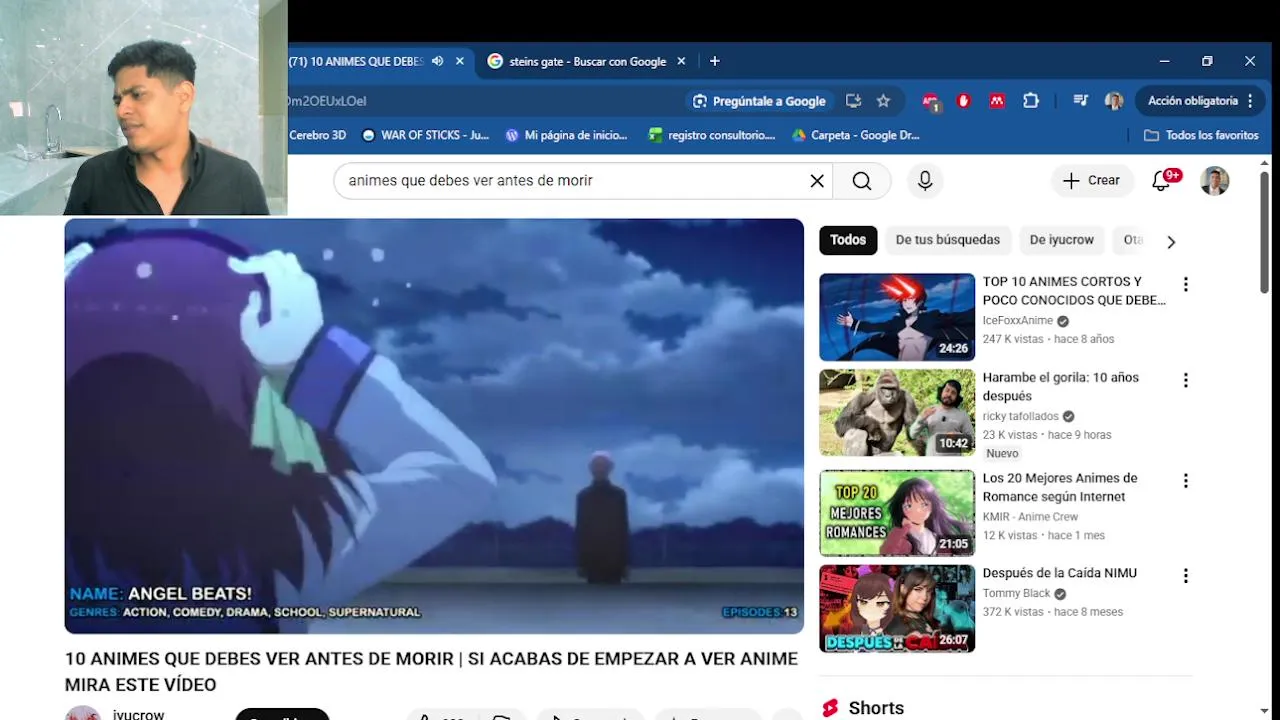Image resolution: width=1280 pixels, height=720 pixels.
Task: Select the De iyucrow chip
Action: pyautogui.click(x=1061, y=240)
